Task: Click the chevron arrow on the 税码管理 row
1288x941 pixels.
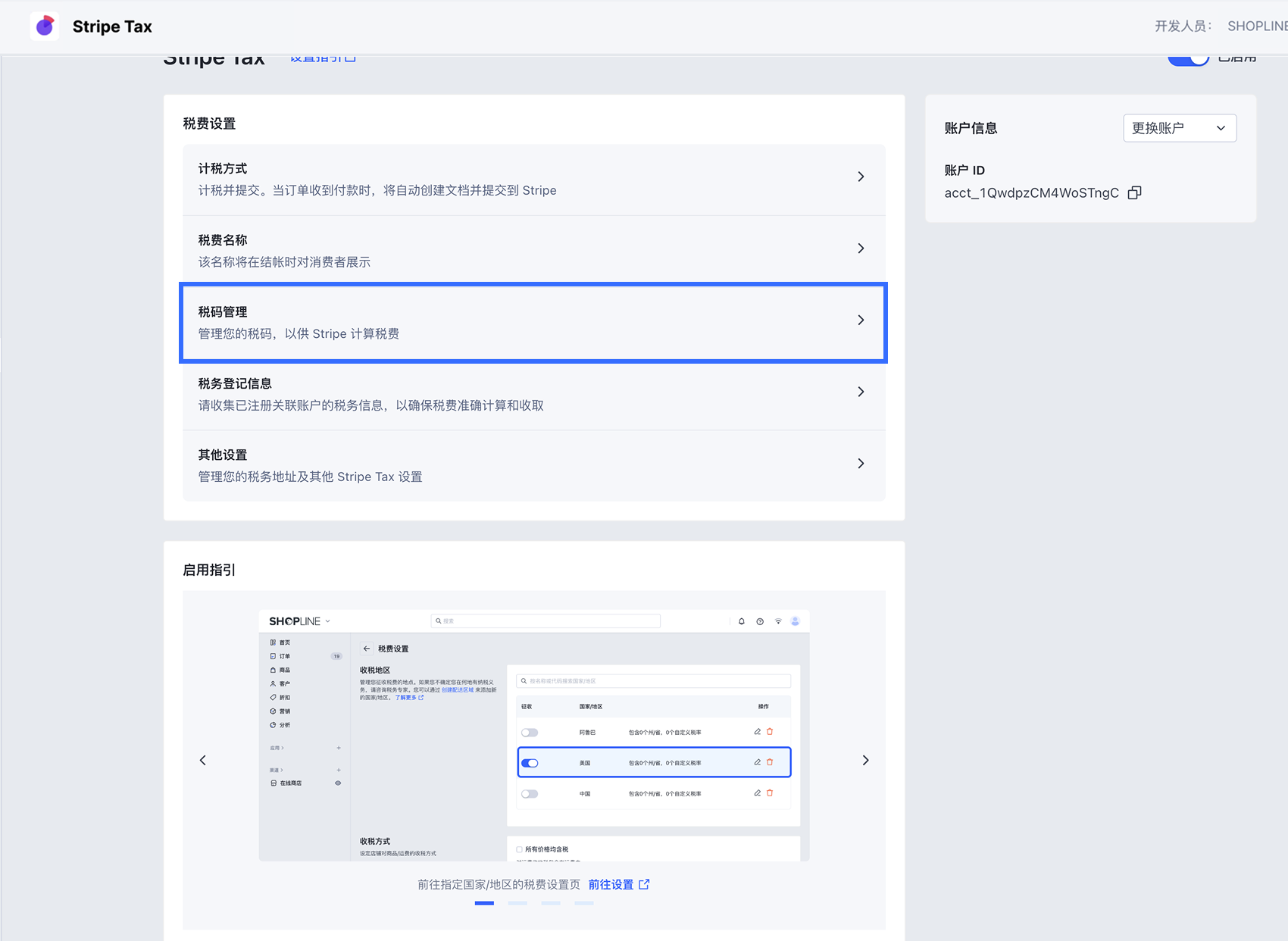Action: click(x=861, y=320)
